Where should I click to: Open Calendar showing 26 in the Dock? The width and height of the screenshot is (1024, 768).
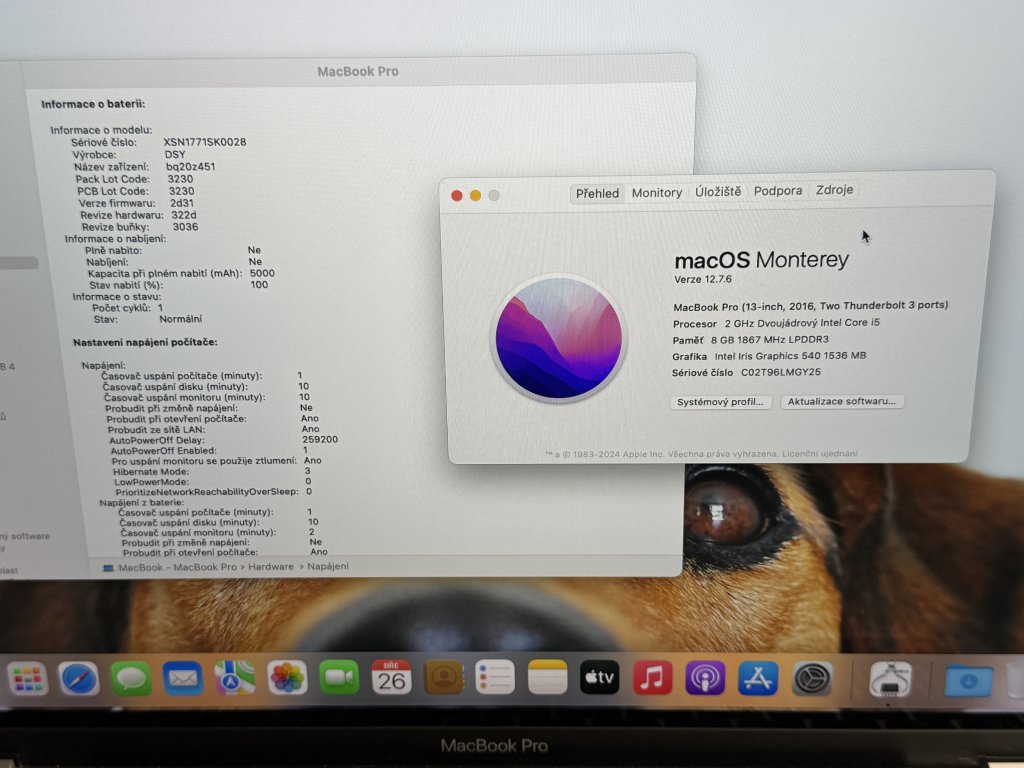click(391, 677)
